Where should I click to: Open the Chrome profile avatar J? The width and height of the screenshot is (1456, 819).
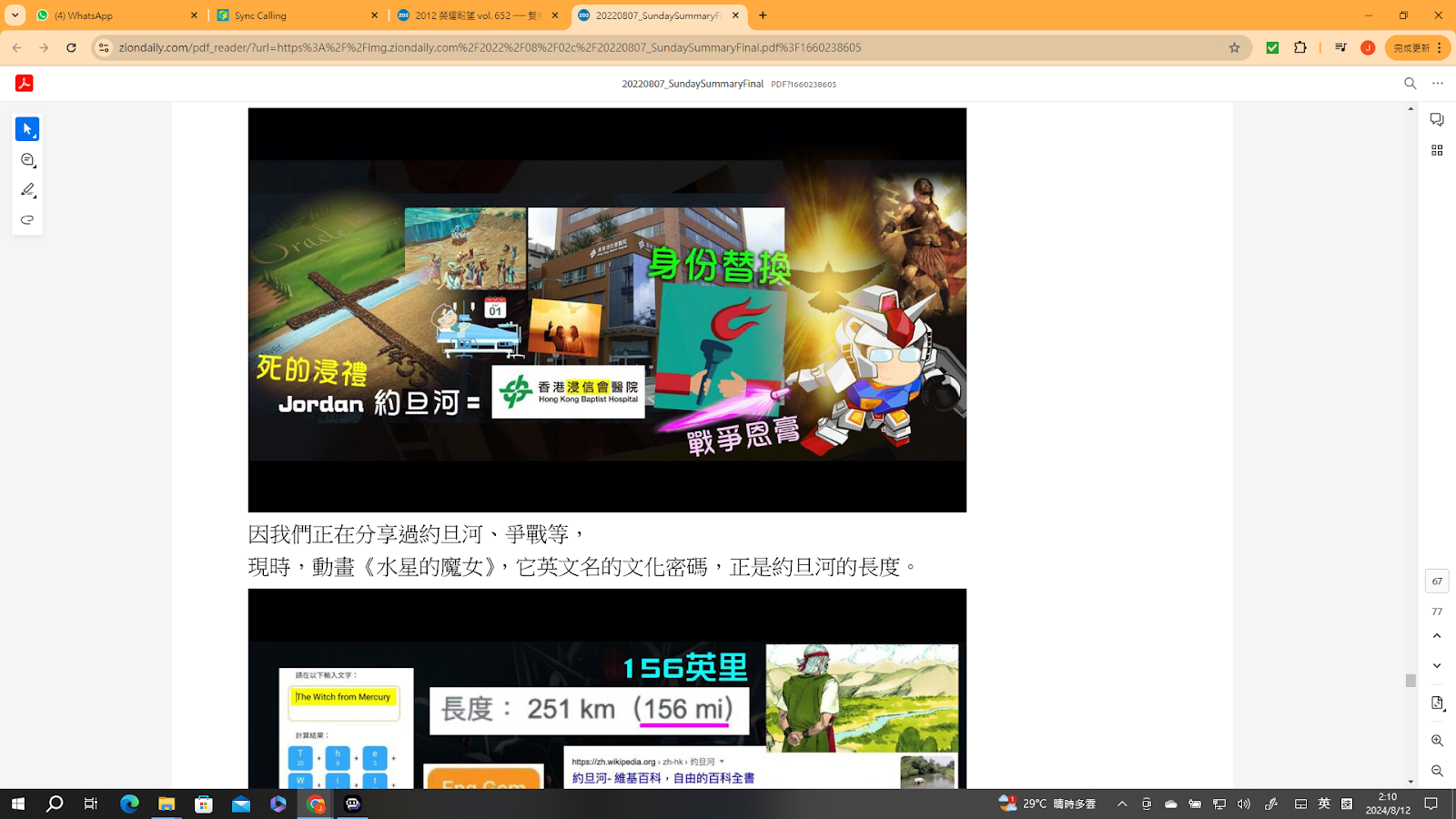coord(1368,47)
